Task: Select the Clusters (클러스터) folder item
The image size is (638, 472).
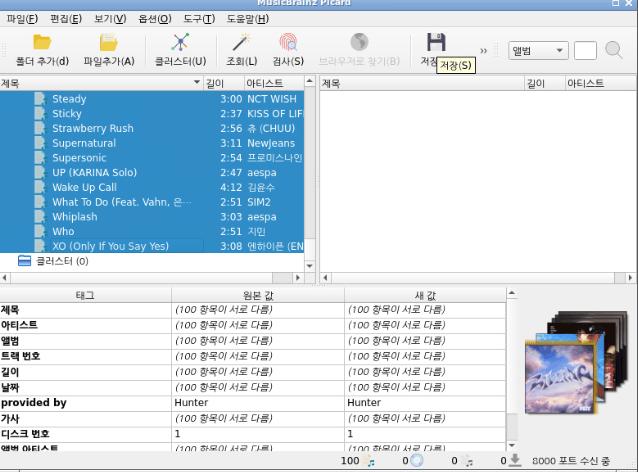Action: point(55,261)
